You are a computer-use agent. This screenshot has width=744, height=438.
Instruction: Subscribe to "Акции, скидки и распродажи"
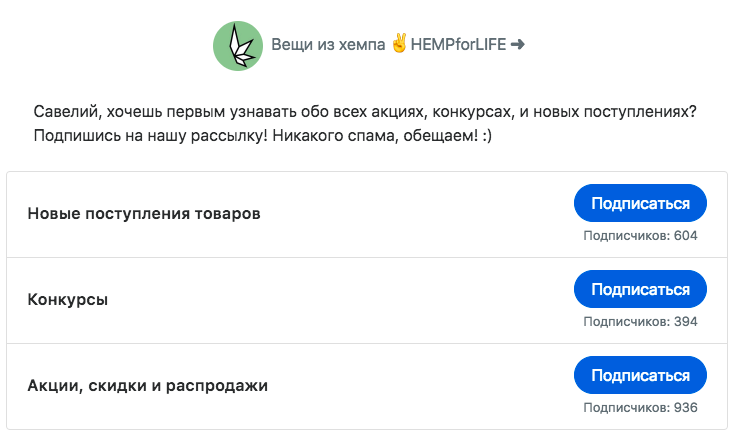pos(640,375)
